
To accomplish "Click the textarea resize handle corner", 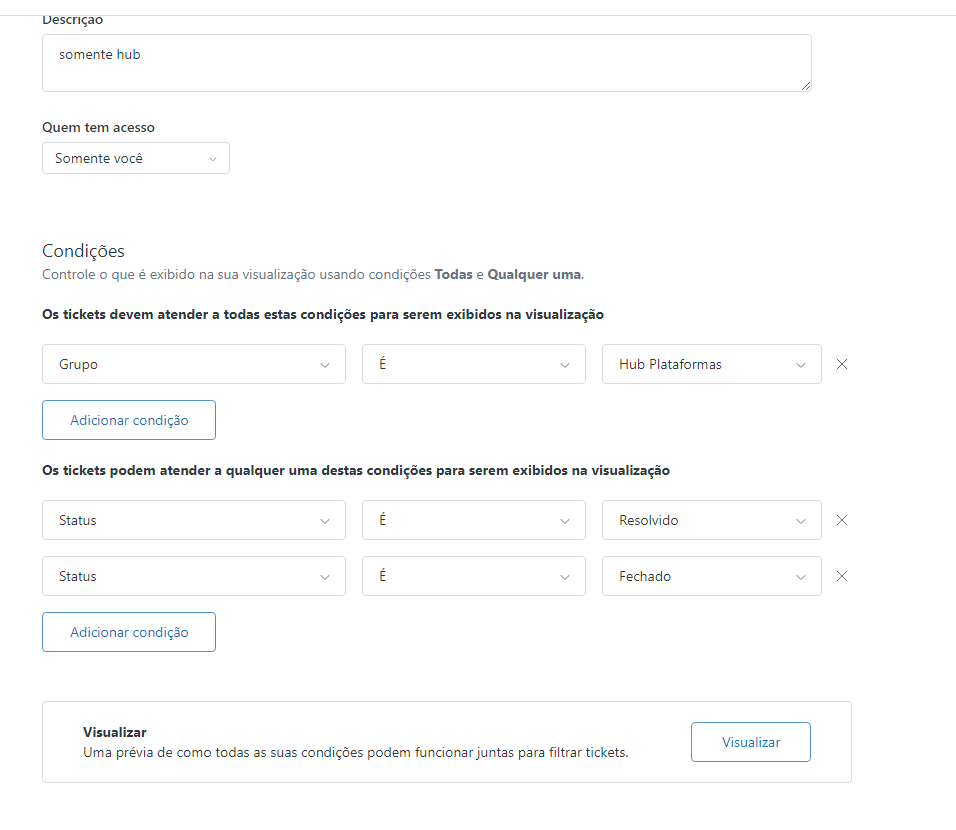I will (806, 87).
